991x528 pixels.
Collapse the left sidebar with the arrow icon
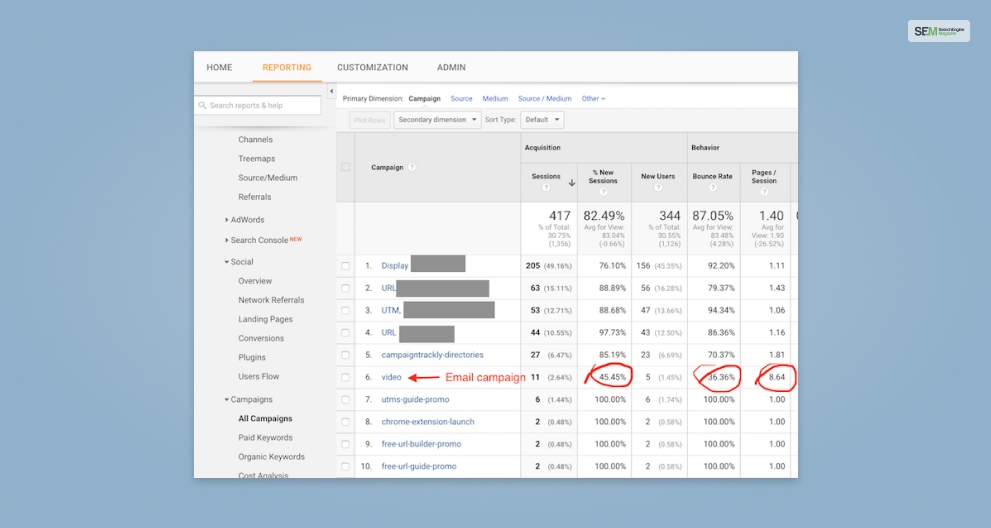point(331,92)
